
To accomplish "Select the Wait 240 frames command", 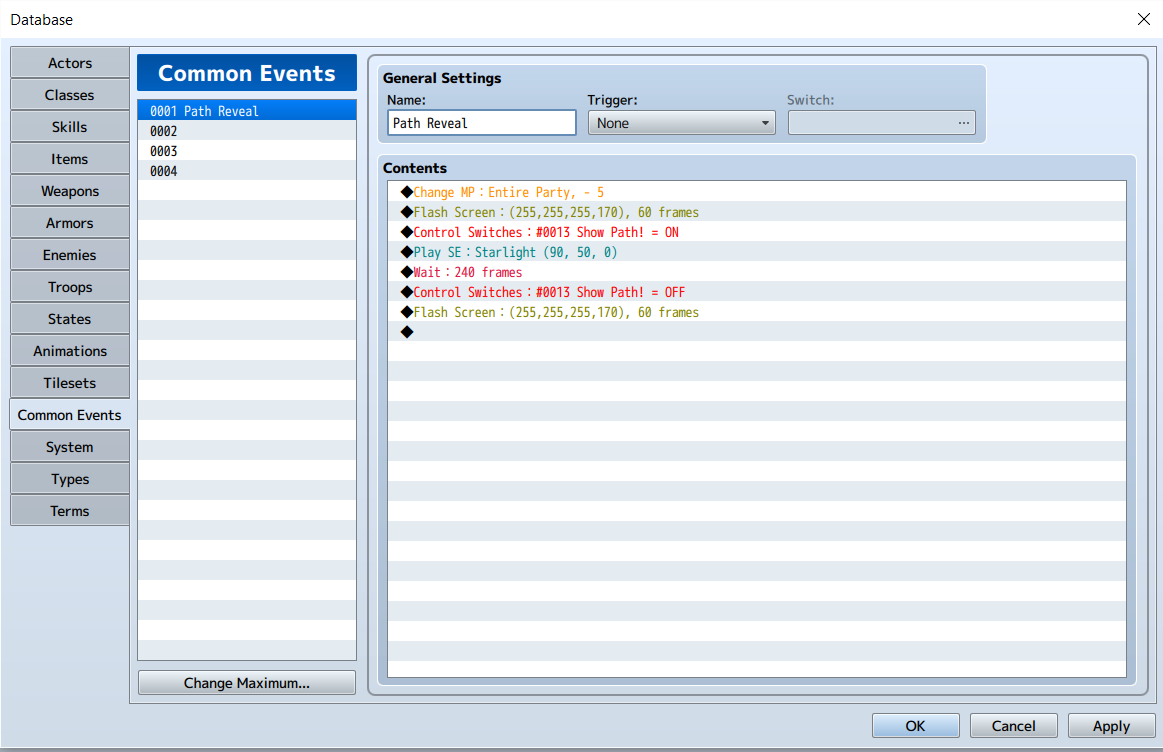I will click(757, 272).
